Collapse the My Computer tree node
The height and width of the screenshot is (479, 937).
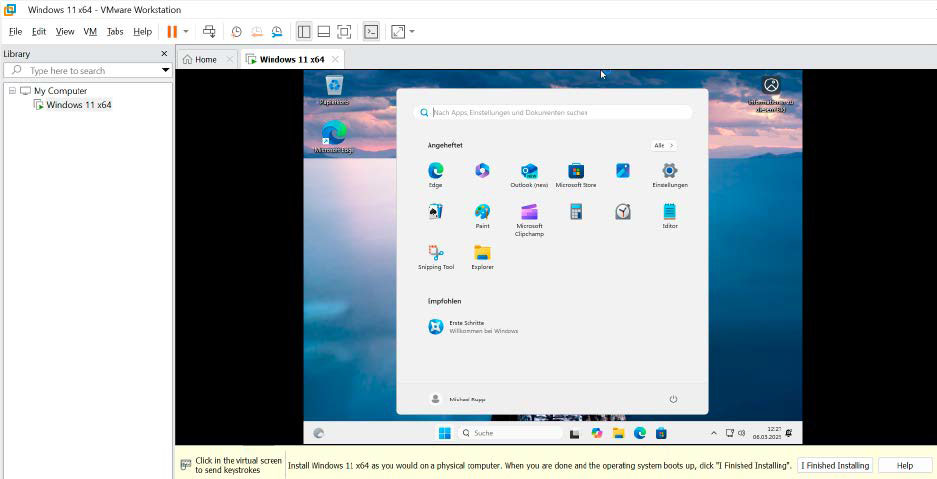13,91
